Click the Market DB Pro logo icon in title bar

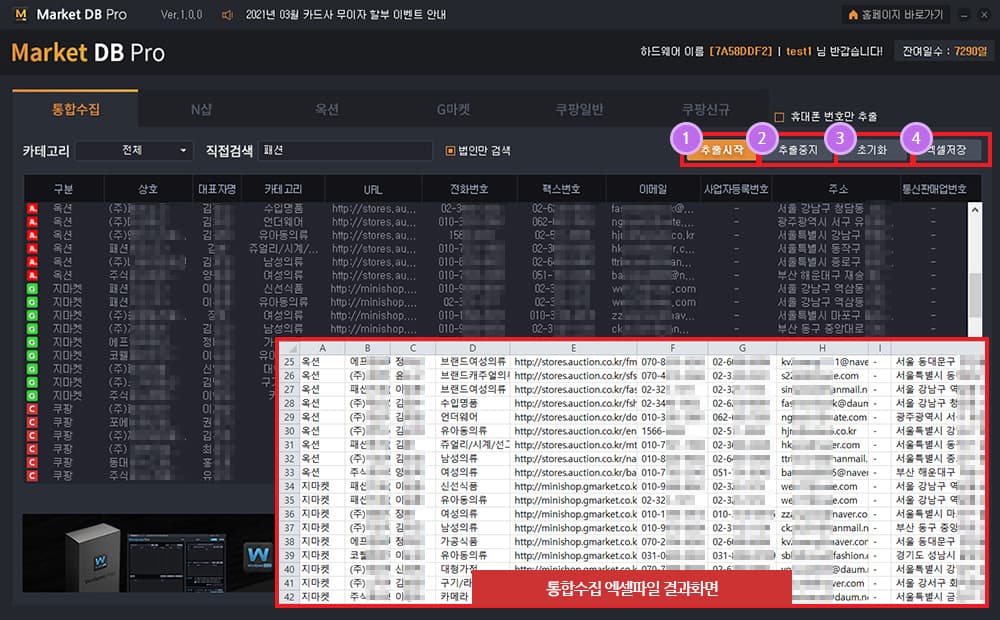coord(20,14)
